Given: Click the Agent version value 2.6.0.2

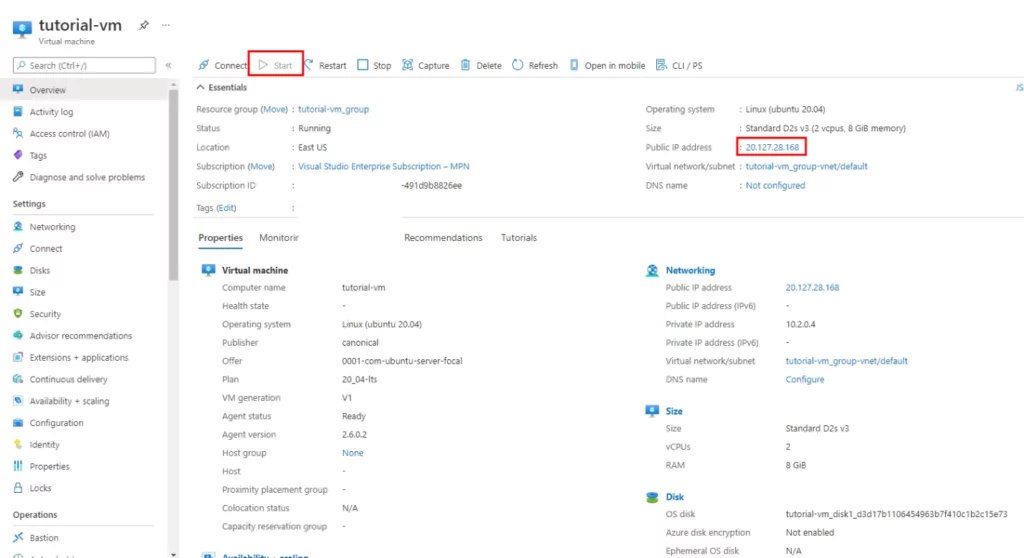Looking at the screenshot, I should click(x=355, y=435).
